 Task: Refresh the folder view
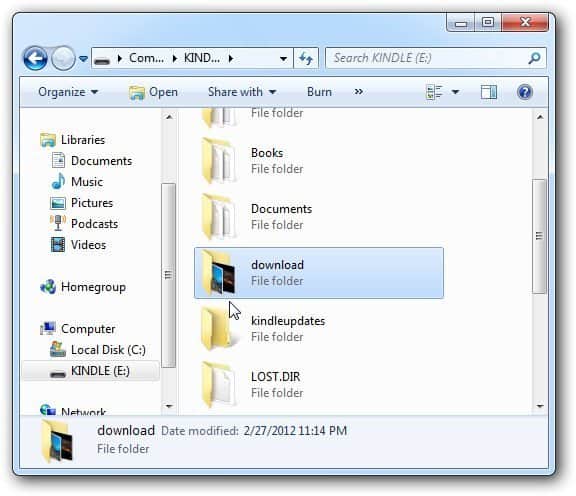tap(306, 58)
